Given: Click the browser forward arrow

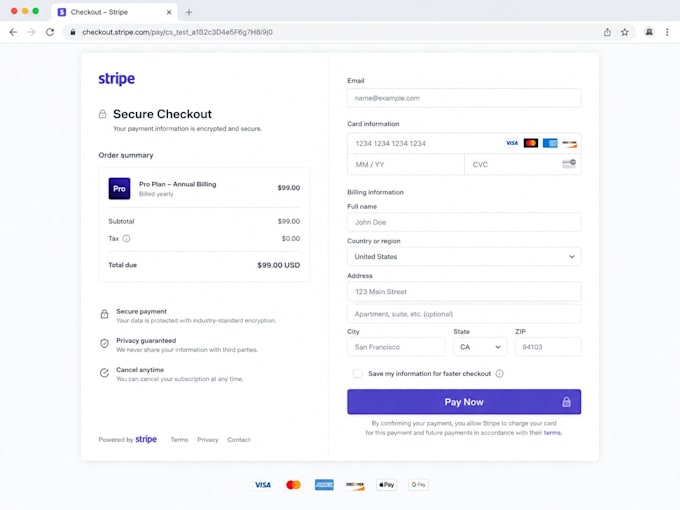Looking at the screenshot, I should point(31,32).
